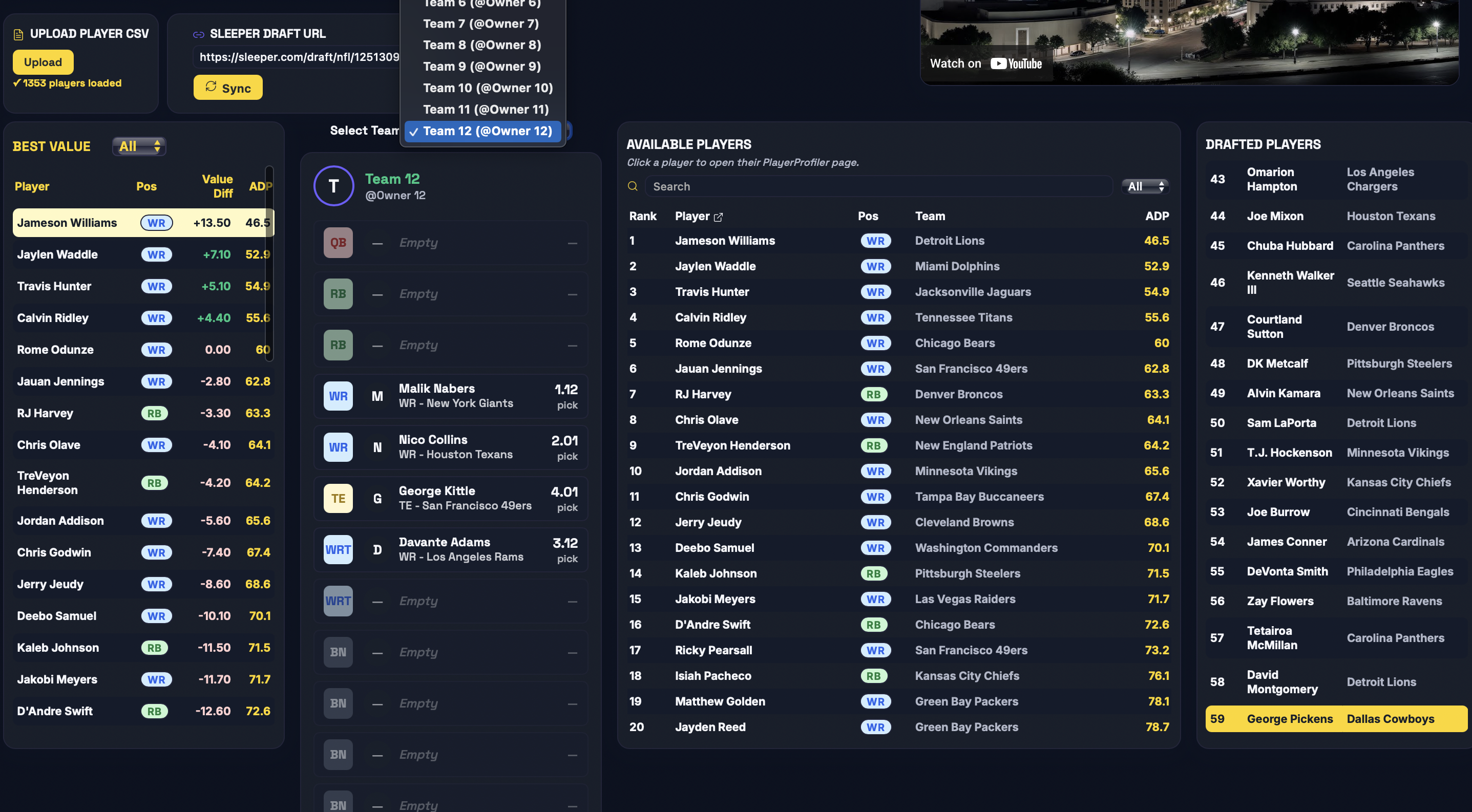
Task: Click the Upload Player CSV document icon
Action: pyautogui.click(x=18, y=34)
